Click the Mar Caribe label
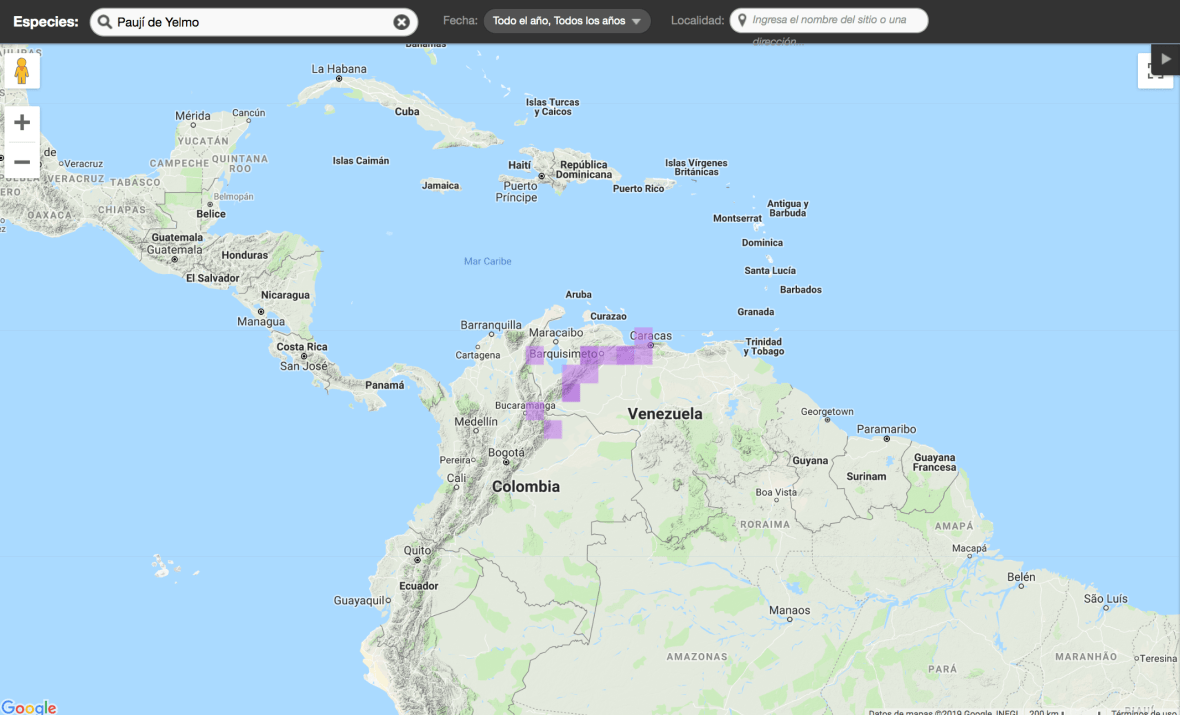The width and height of the screenshot is (1180, 715). pos(488,261)
